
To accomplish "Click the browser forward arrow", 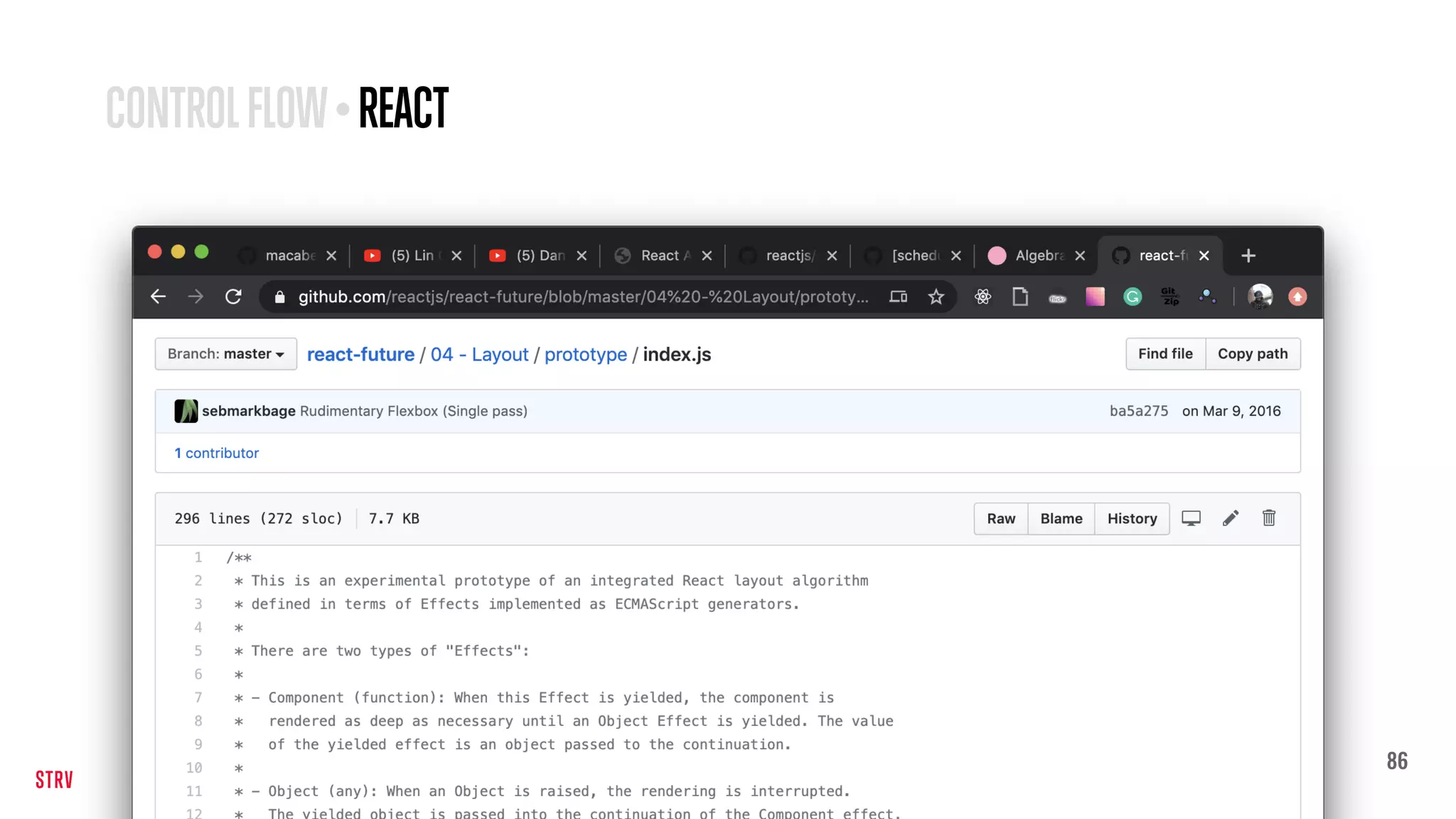I will click(196, 296).
